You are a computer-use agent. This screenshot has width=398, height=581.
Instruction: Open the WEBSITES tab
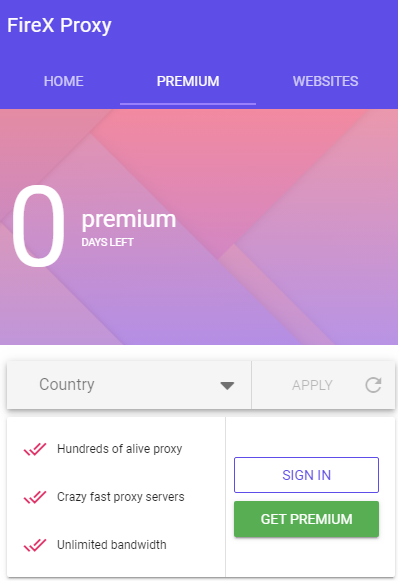(325, 81)
